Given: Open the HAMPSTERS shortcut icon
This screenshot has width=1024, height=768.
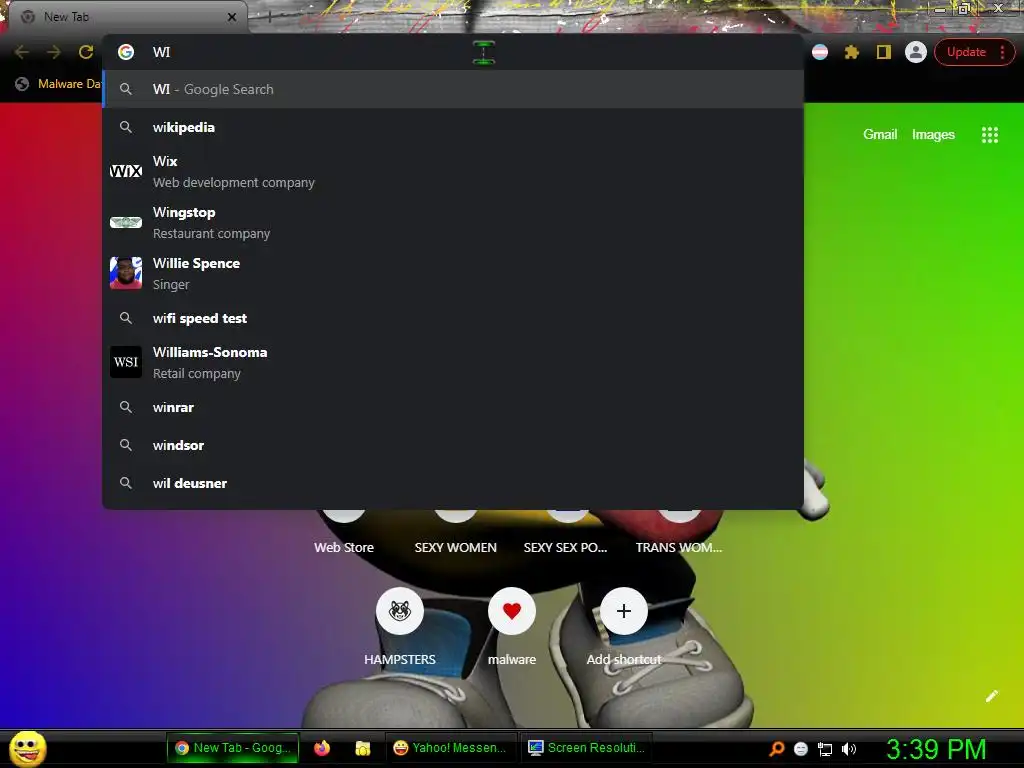Looking at the screenshot, I should pos(400,611).
